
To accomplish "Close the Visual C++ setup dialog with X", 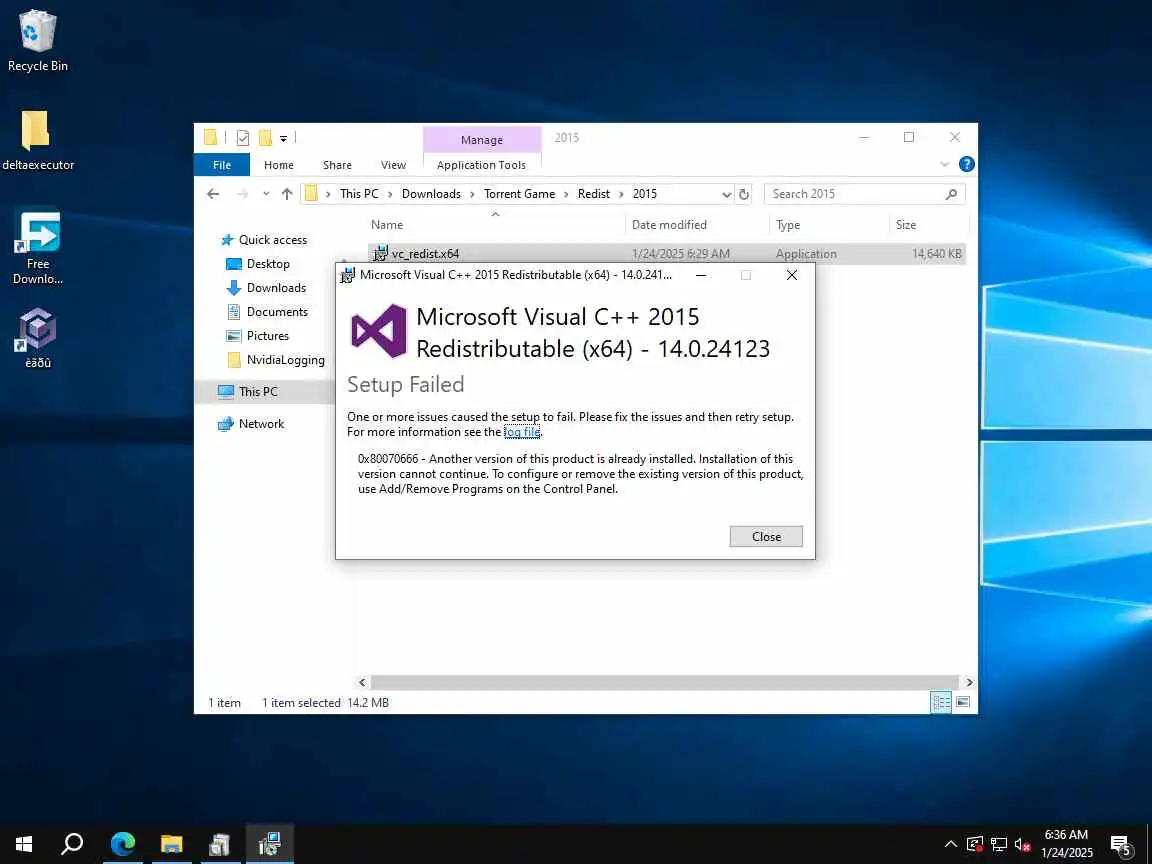I will 791,275.
